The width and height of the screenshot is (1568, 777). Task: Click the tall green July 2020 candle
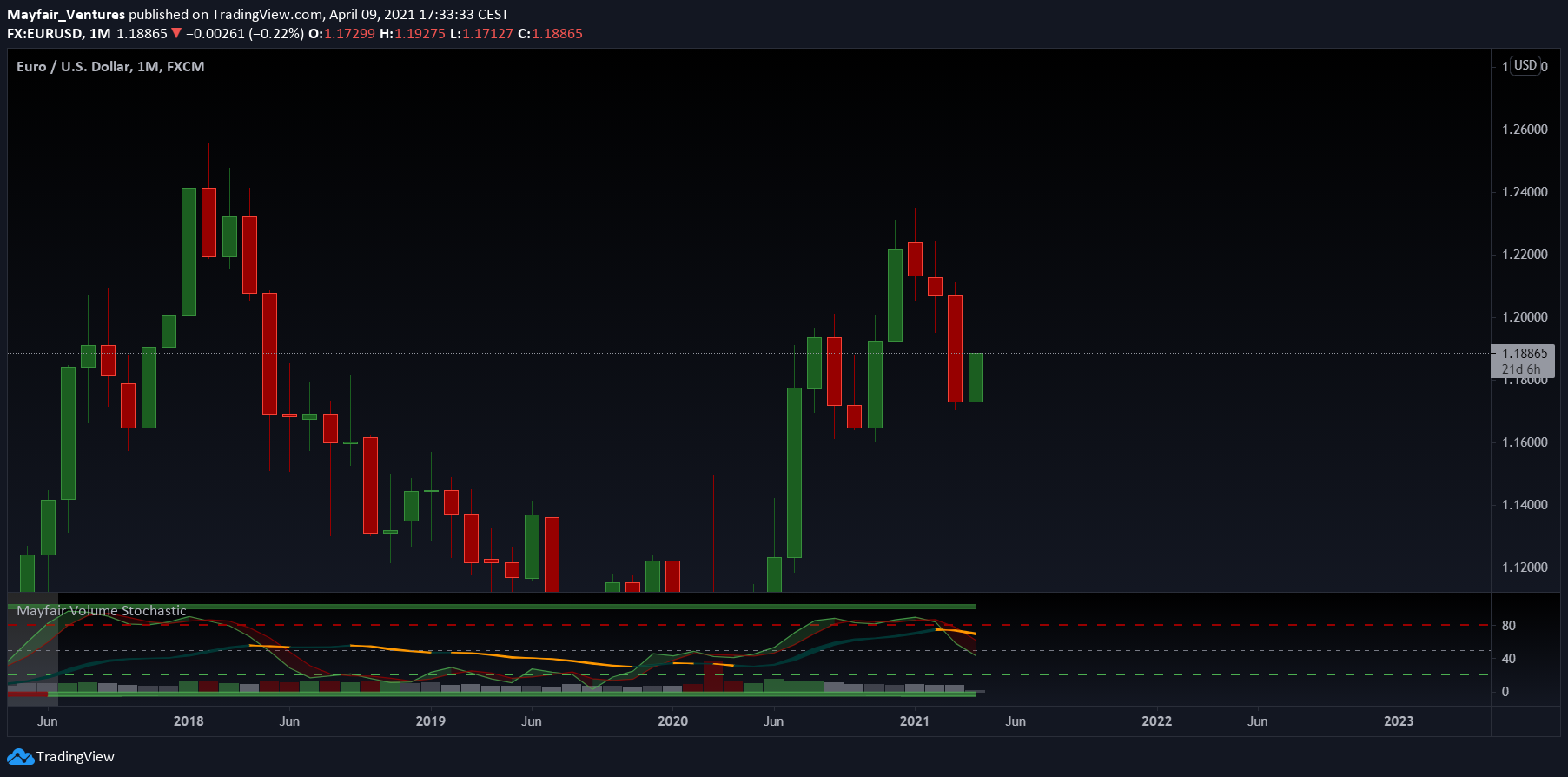794,472
